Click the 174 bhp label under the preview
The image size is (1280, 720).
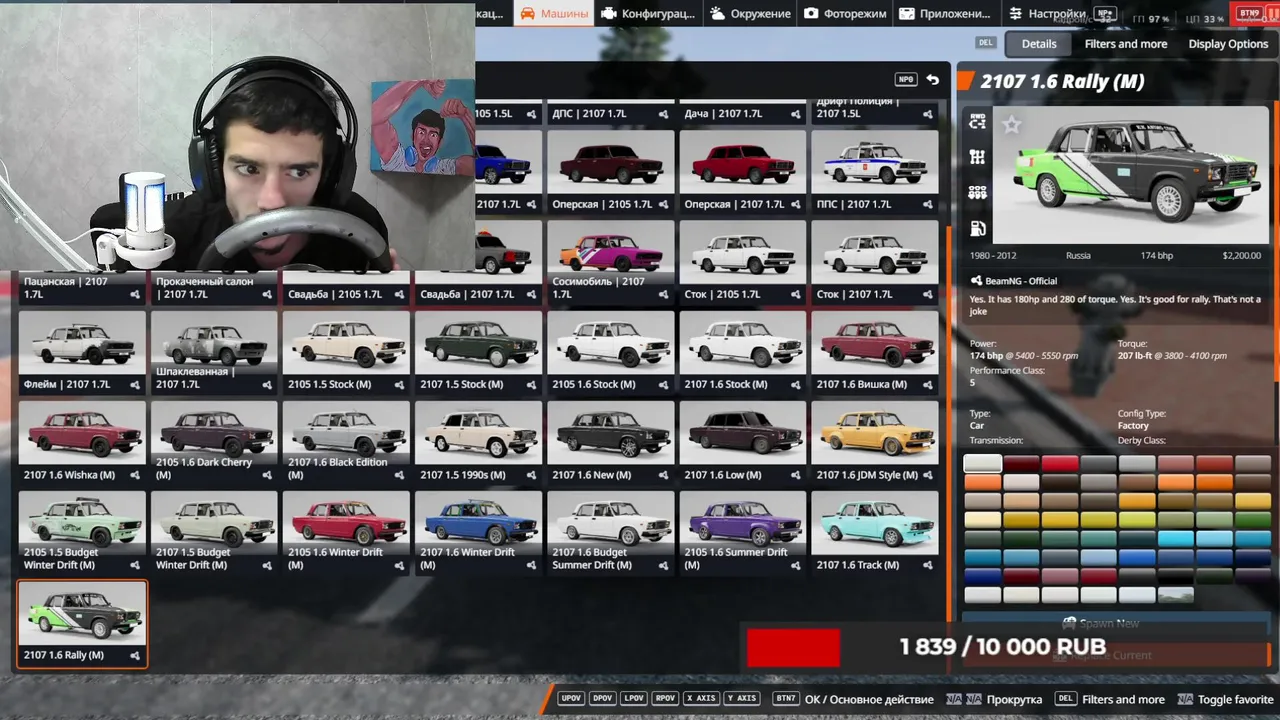(1157, 256)
